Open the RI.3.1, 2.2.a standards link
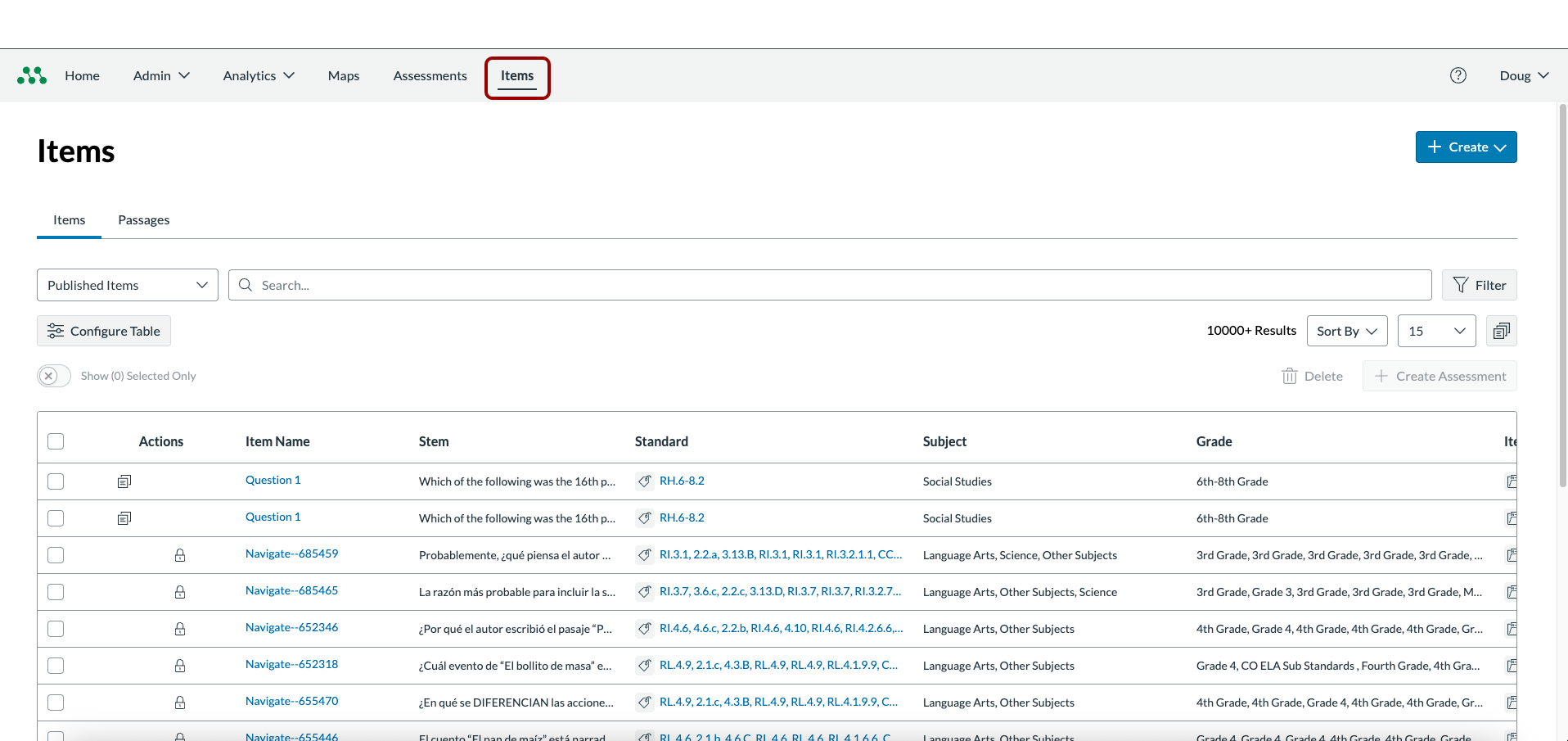Screen dimensions: 1568x741 tap(781, 554)
